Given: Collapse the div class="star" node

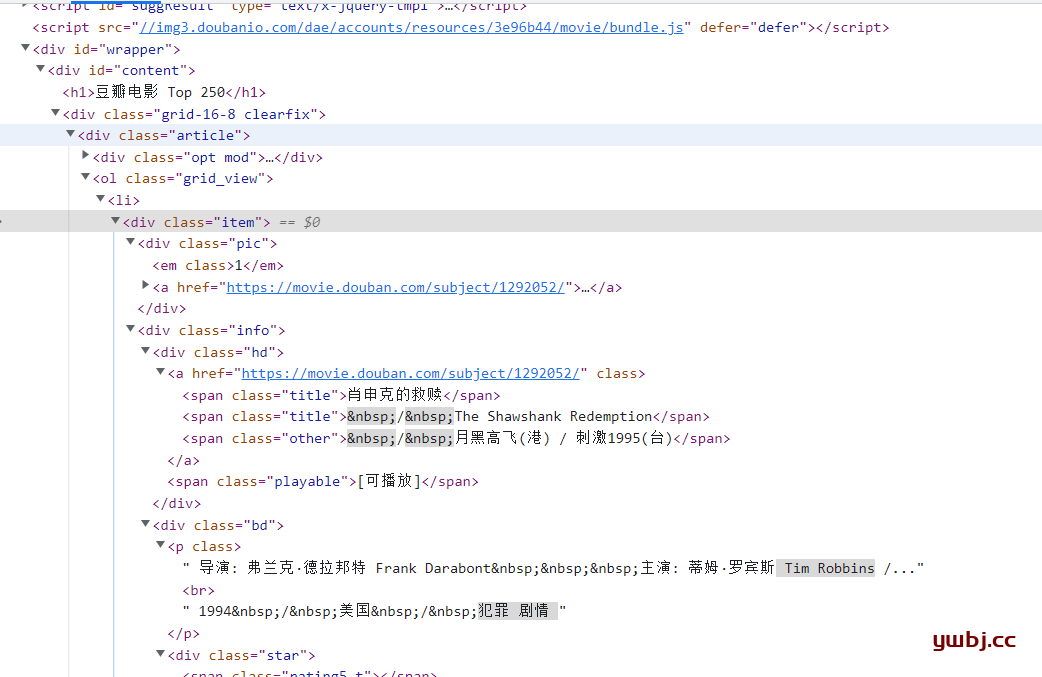Looking at the screenshot, I should point(160,654).
